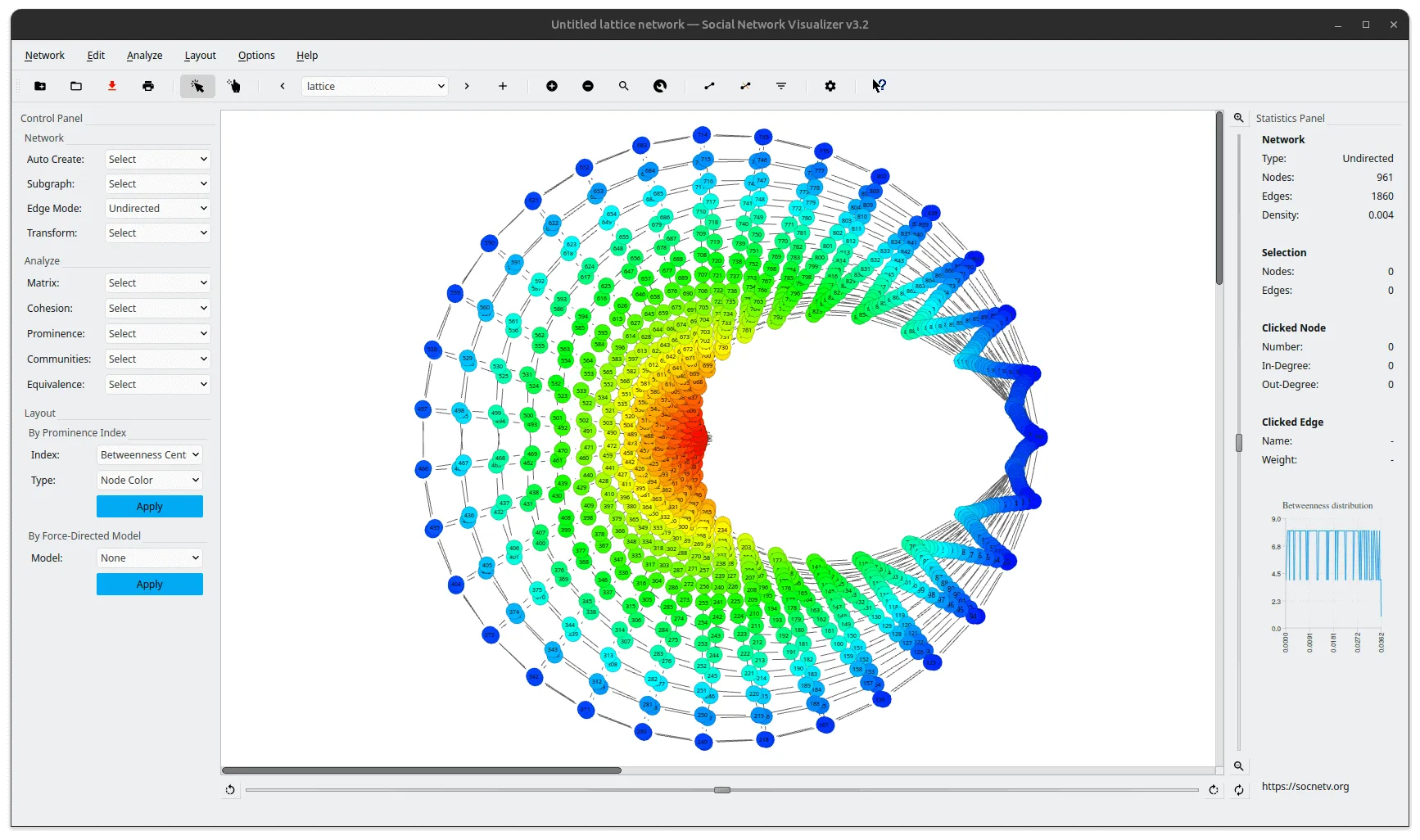The height and width of the screenshot is (840, 1420).
Task: Launch the web crawler tool
Action: pos(661,86)
